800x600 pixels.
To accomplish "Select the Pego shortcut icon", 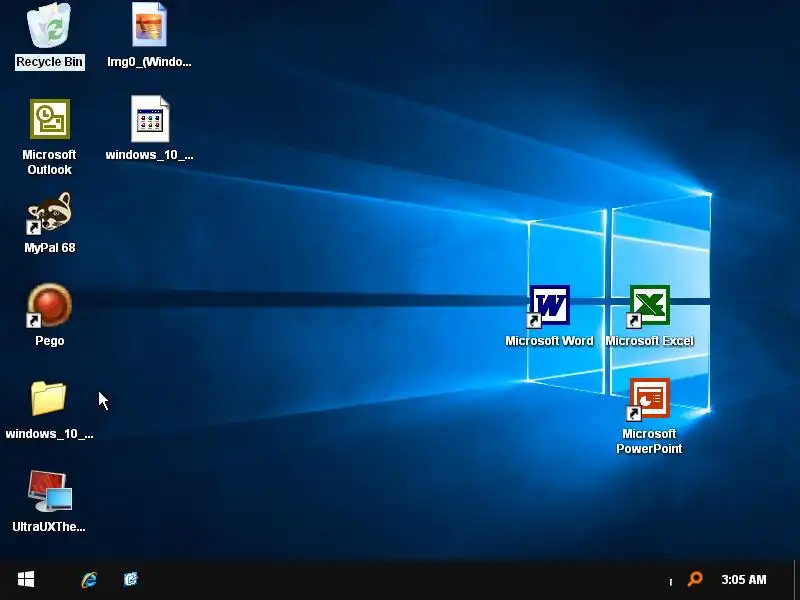I will pos(49,305).
